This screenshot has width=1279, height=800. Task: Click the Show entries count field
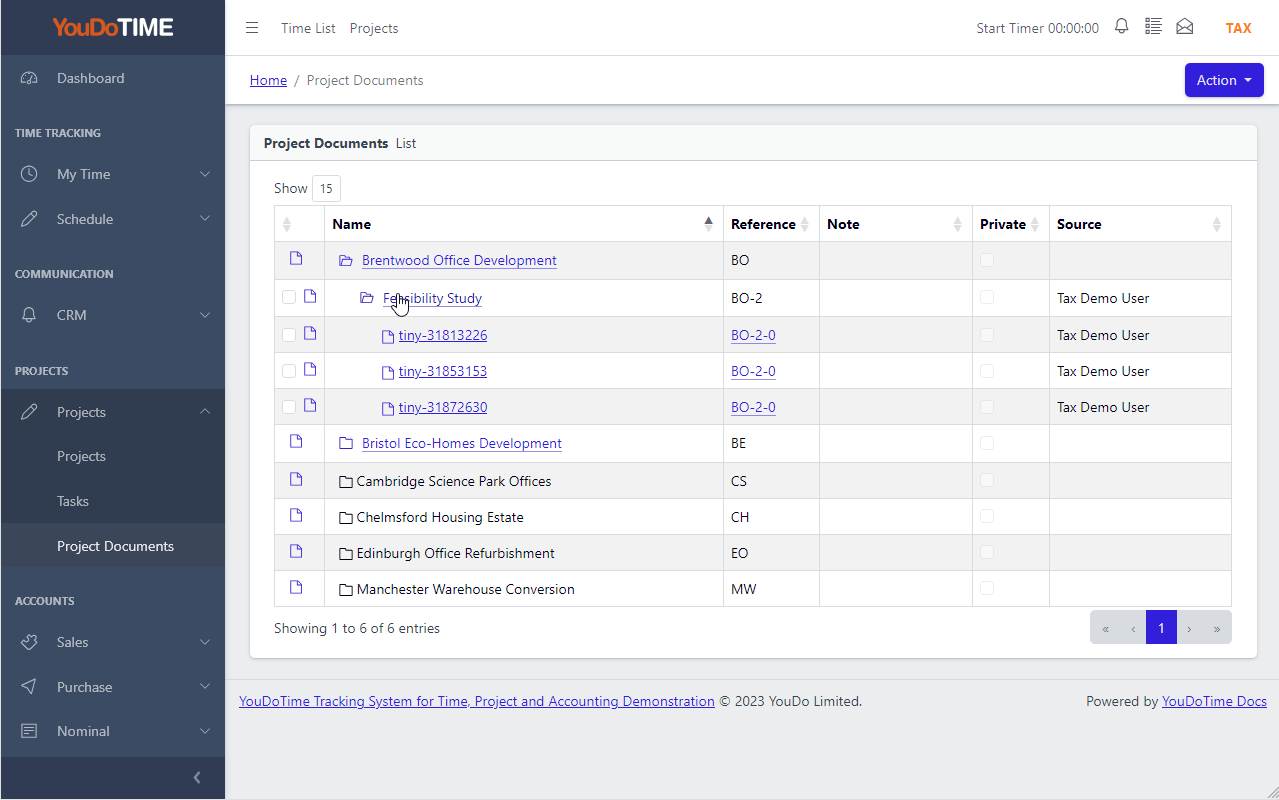(326, 188)
